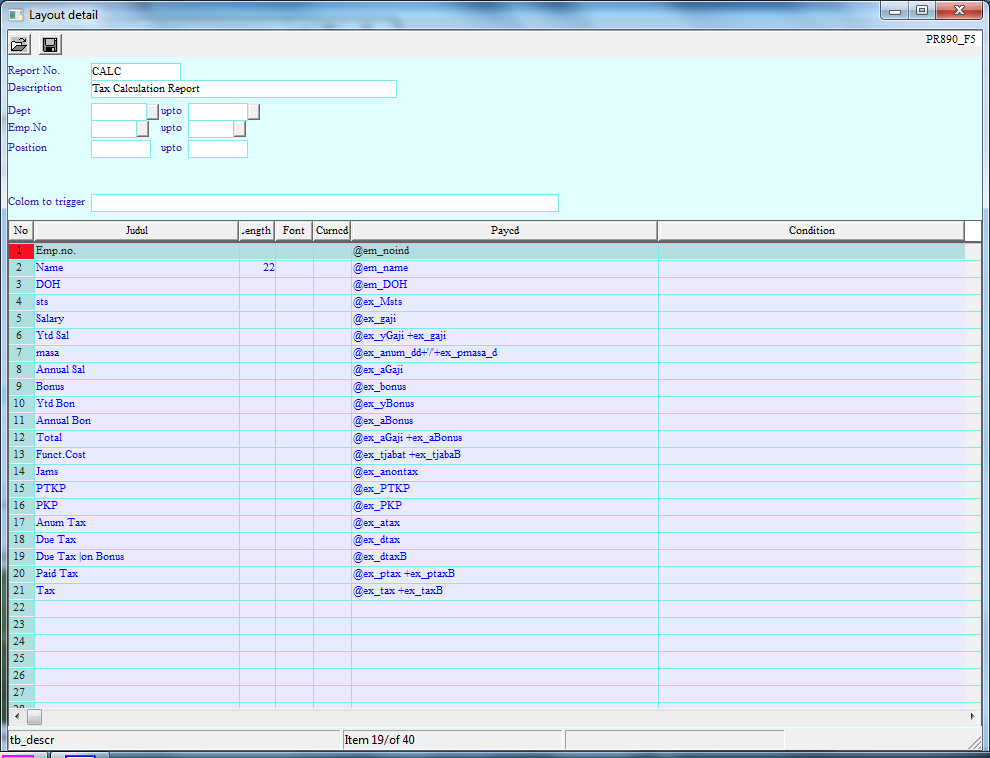Open the lookup button beside Dept upto field
990x758 pixels.
click(254, 112)
